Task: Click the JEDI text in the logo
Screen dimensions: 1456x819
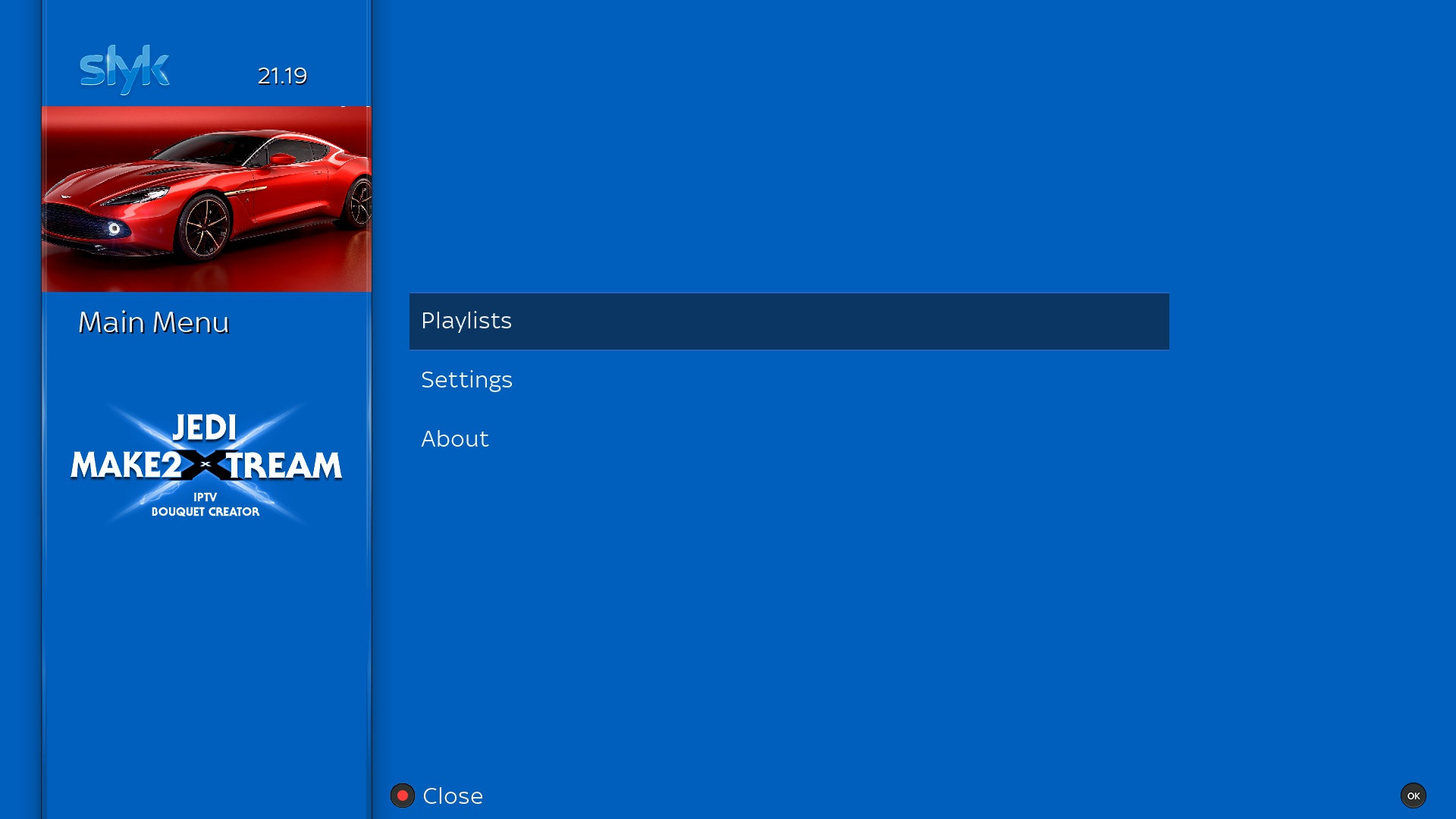Action: (x=204, y=428)
